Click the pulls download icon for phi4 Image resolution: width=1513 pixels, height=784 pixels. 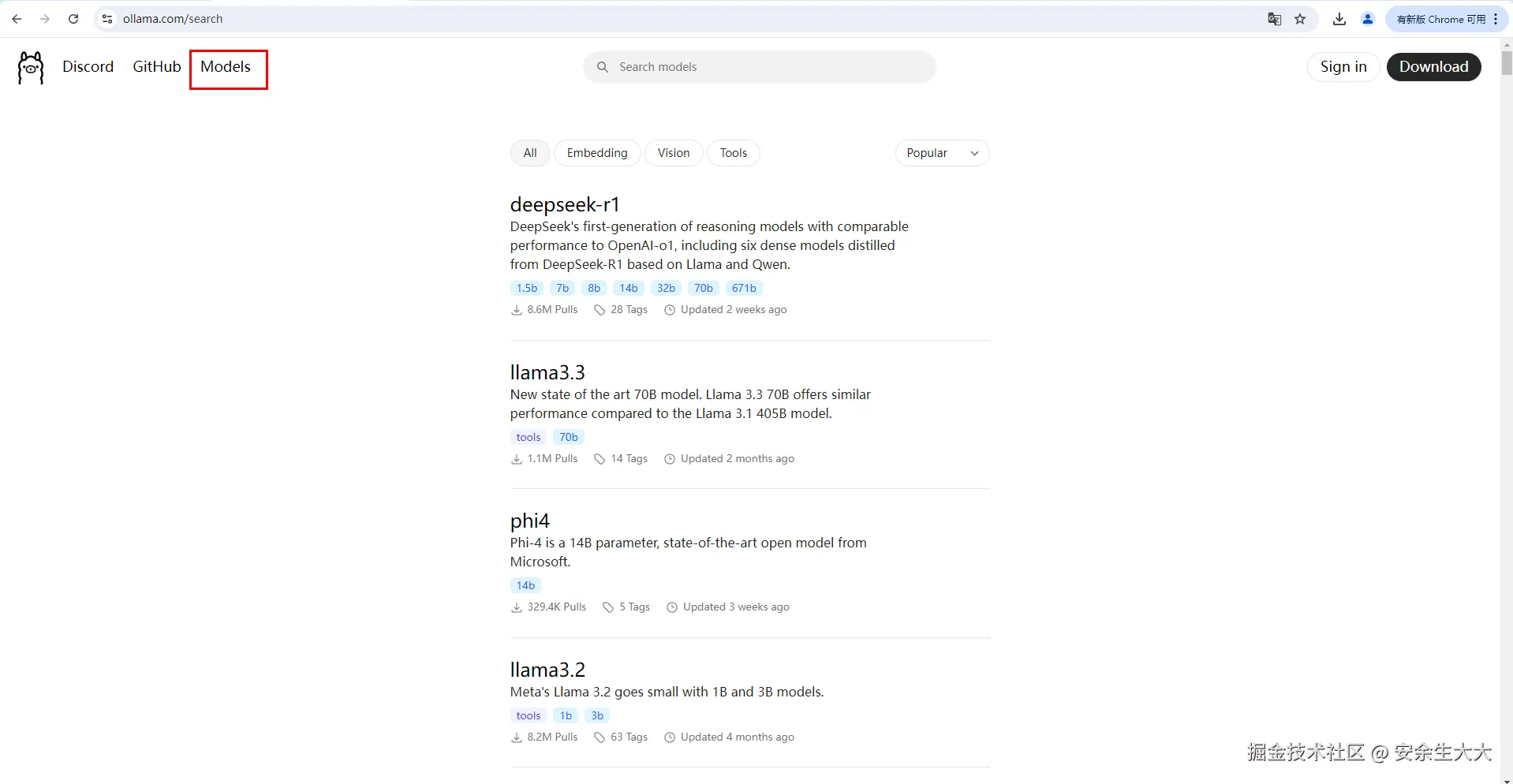517,607
